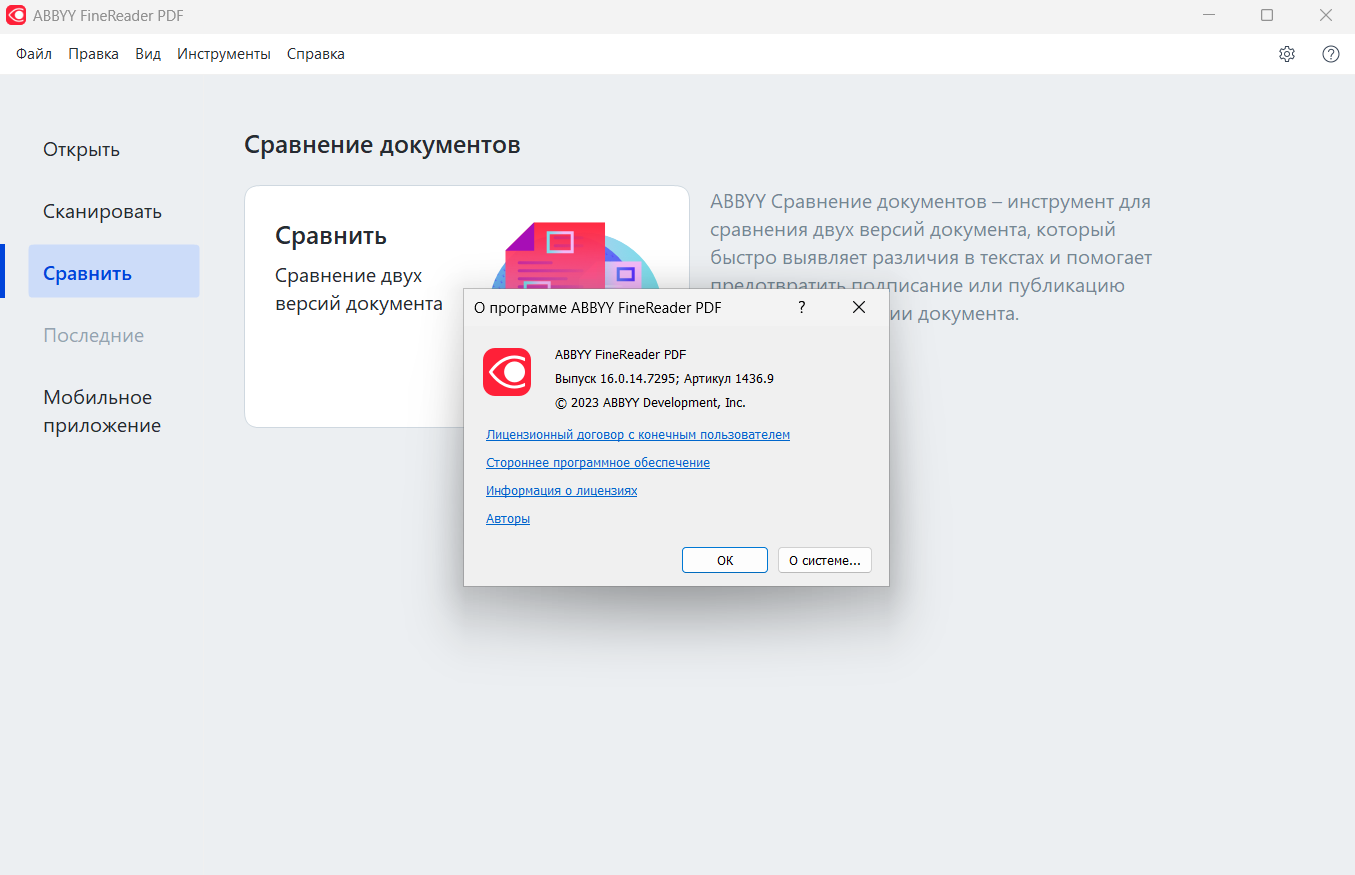Open the help question mark icon
The image size is (1355, 875).
[1331, 54]
